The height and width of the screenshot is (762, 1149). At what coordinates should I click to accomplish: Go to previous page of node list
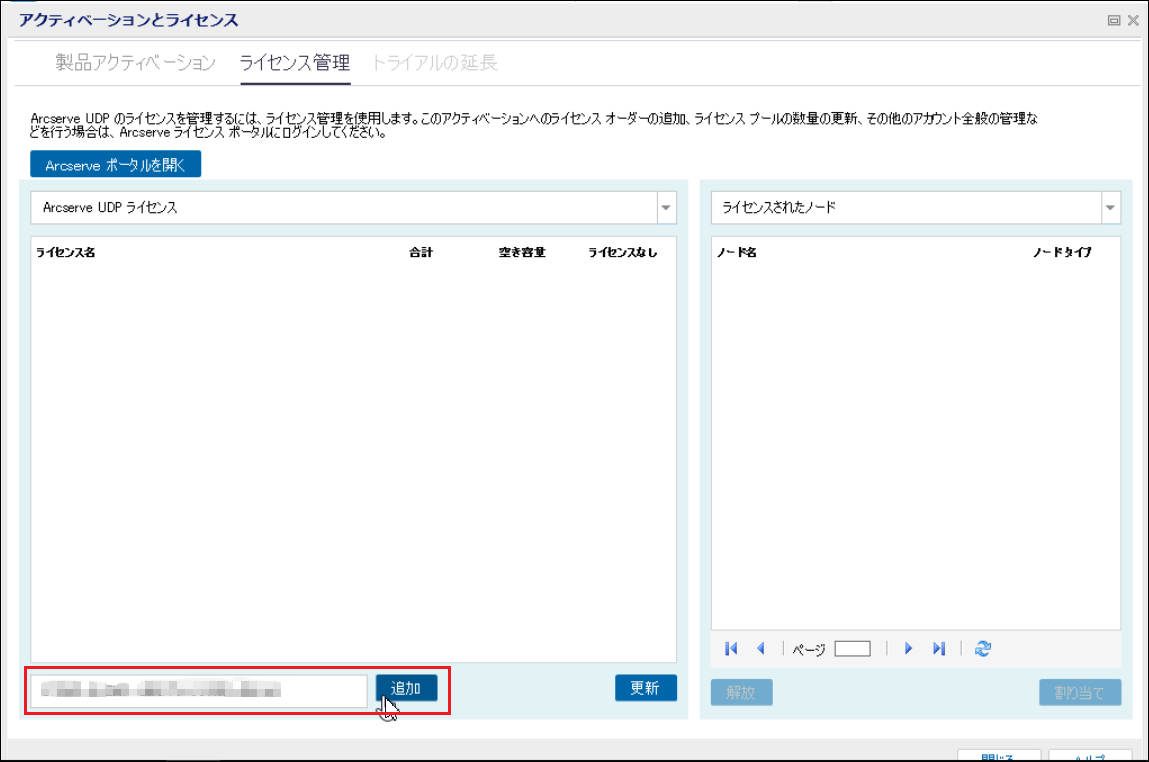[761, 649]
